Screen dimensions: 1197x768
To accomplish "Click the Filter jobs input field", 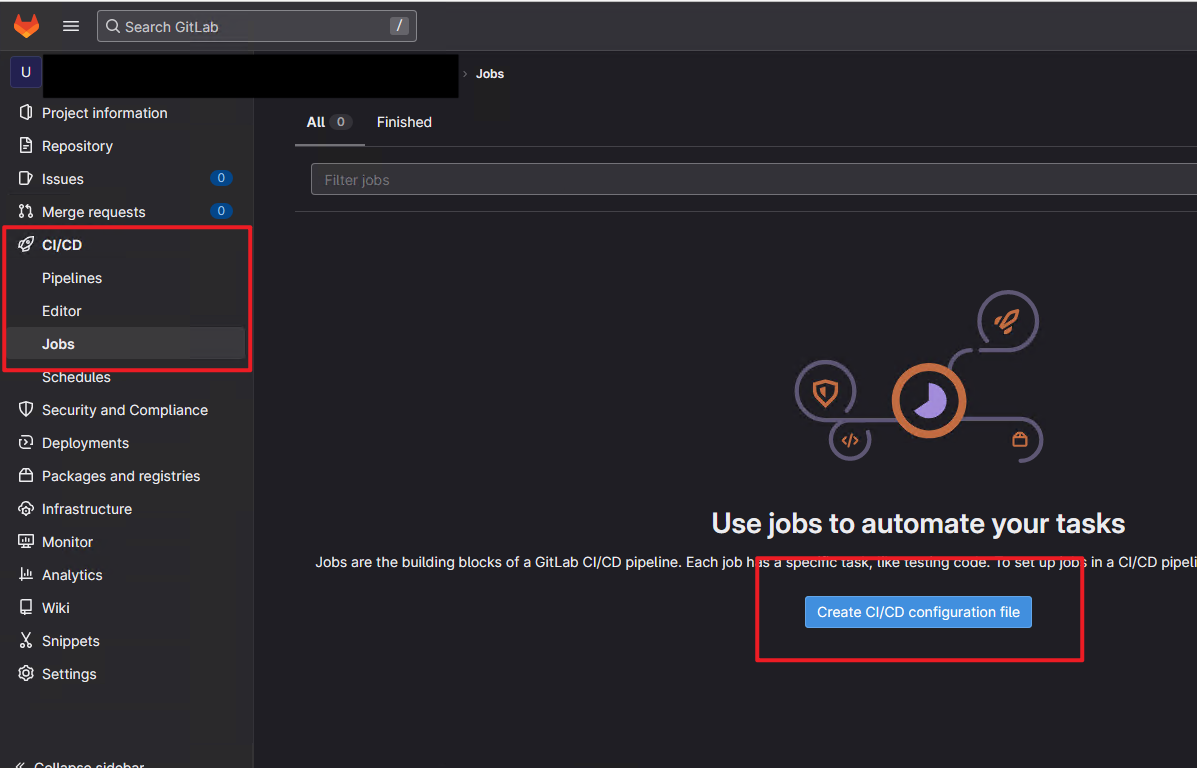I will [x=753, y=179].
